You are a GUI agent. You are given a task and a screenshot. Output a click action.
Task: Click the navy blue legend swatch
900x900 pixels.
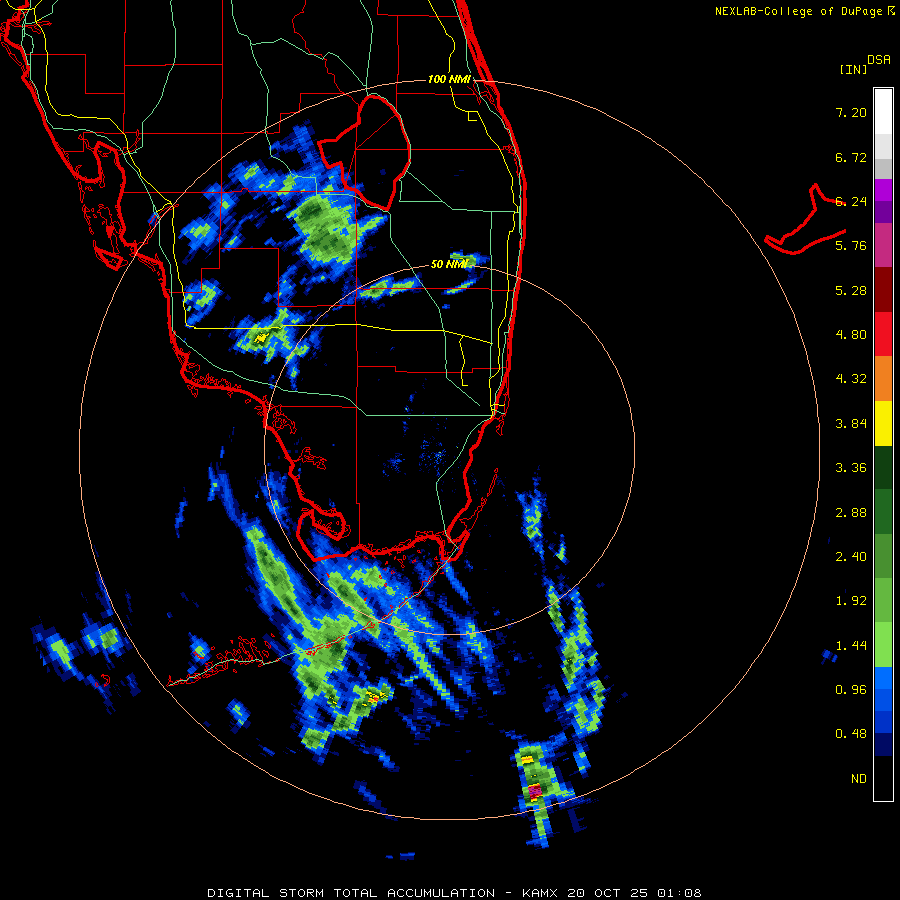click(883, 745)
